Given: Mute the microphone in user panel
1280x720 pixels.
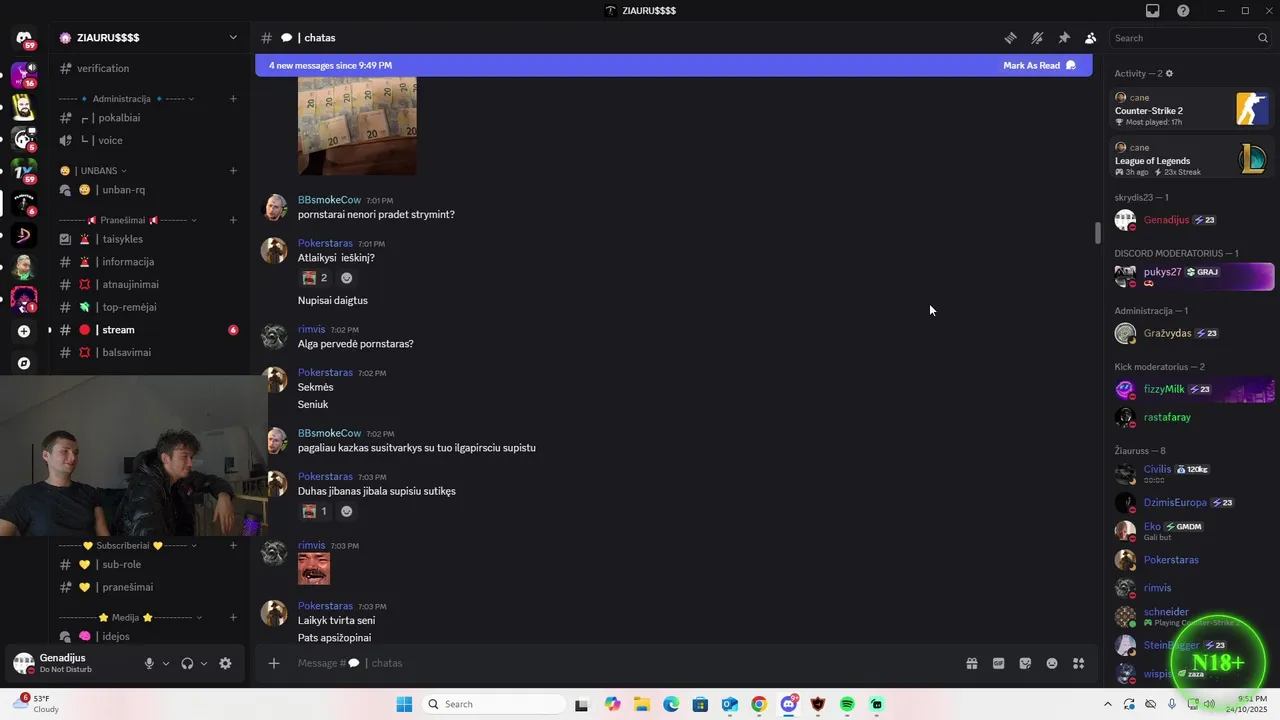Looking at the screenshot, I should (149, 663).
